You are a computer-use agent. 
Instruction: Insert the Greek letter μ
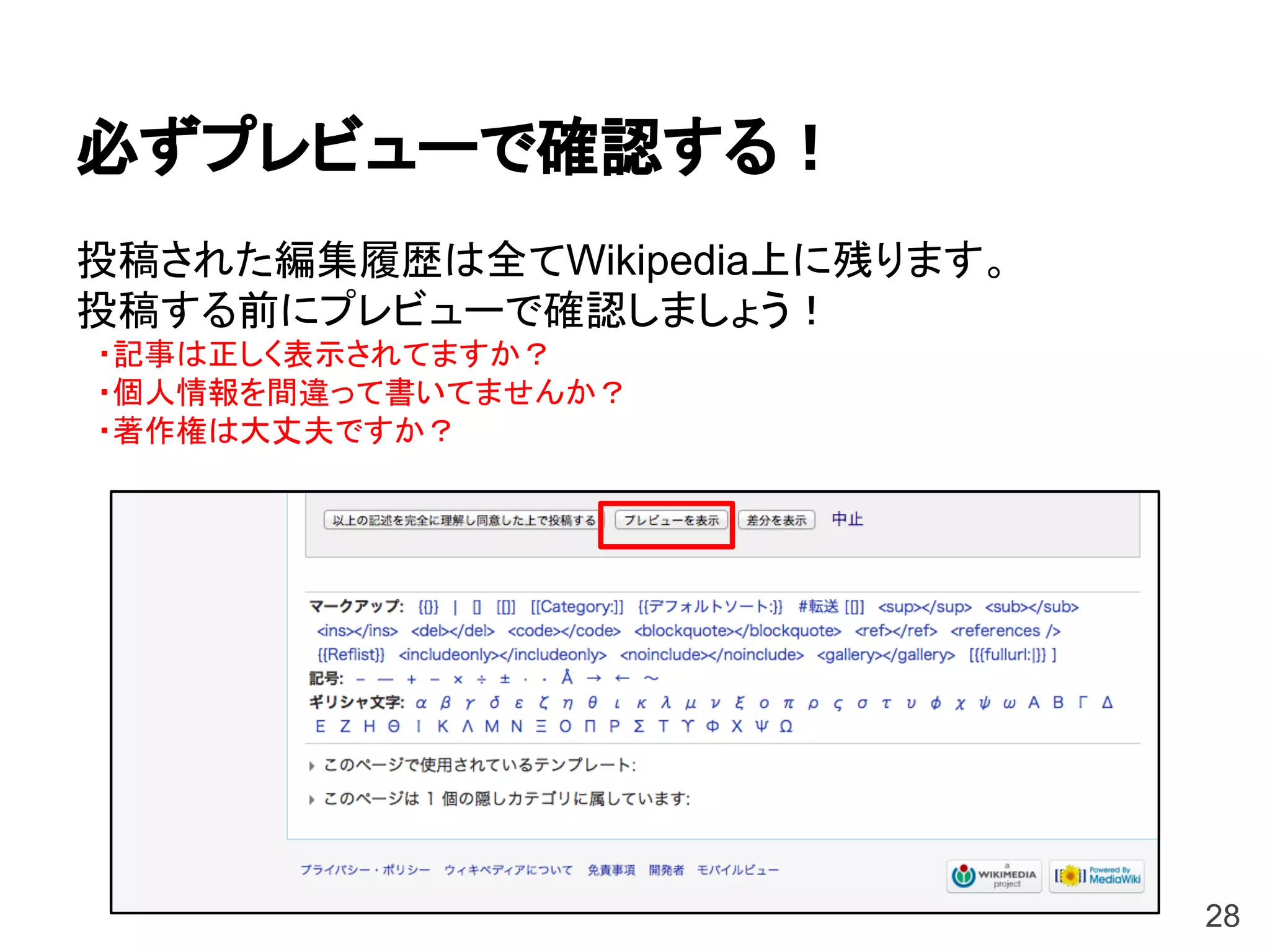tap(690, 704)
